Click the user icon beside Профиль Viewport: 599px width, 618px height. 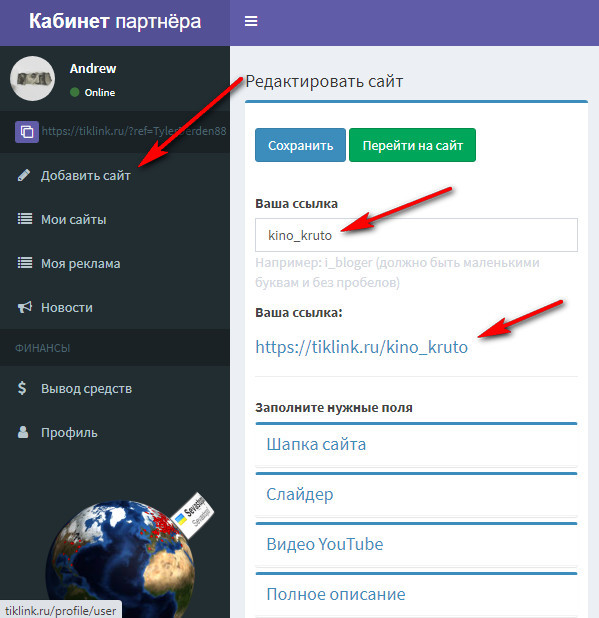pos(23,432)
